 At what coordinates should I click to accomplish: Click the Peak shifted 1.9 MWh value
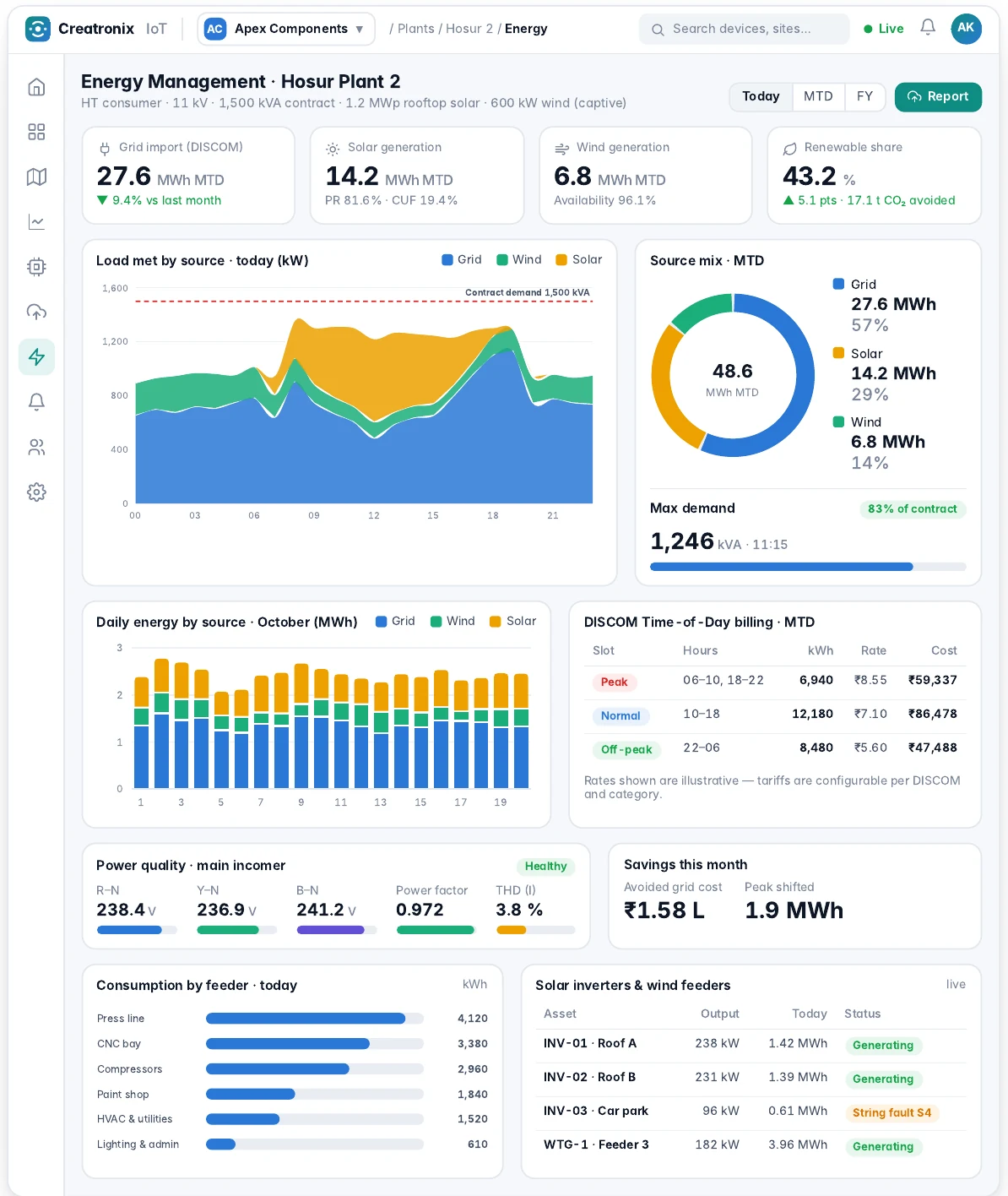click(794, 911)
